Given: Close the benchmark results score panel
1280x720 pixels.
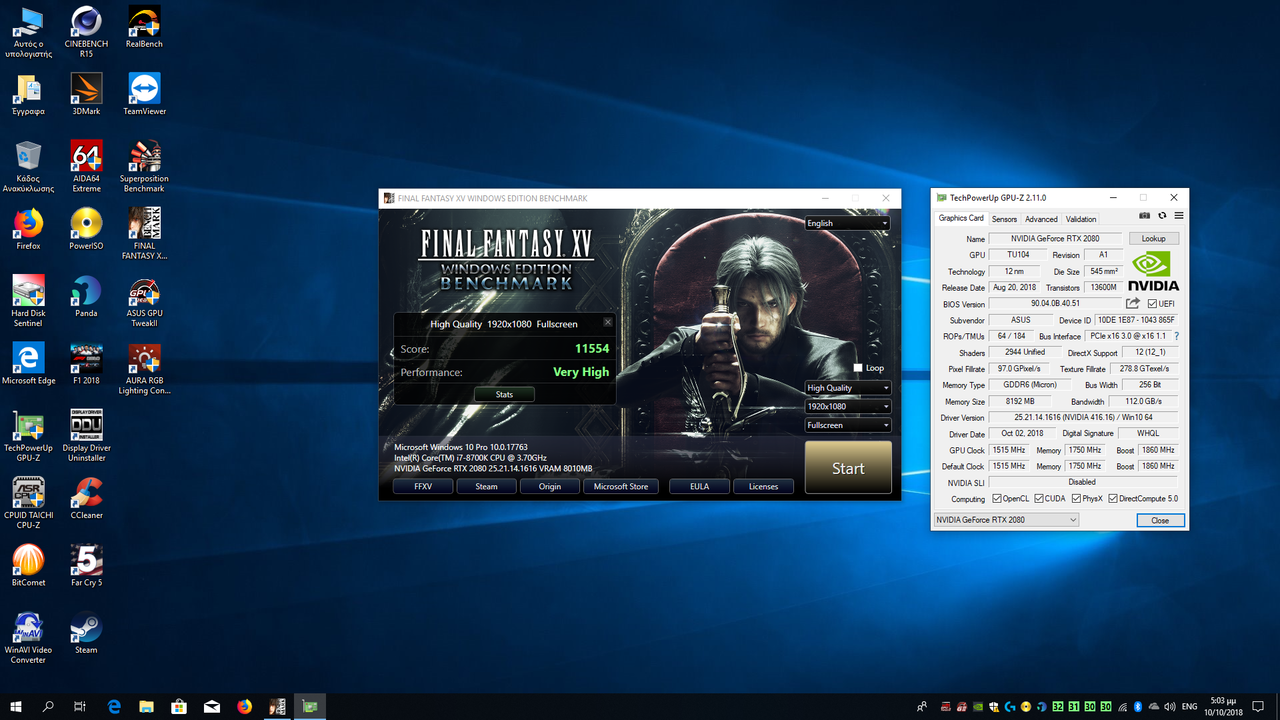Looking at the screenshot, I should point(608,323).
